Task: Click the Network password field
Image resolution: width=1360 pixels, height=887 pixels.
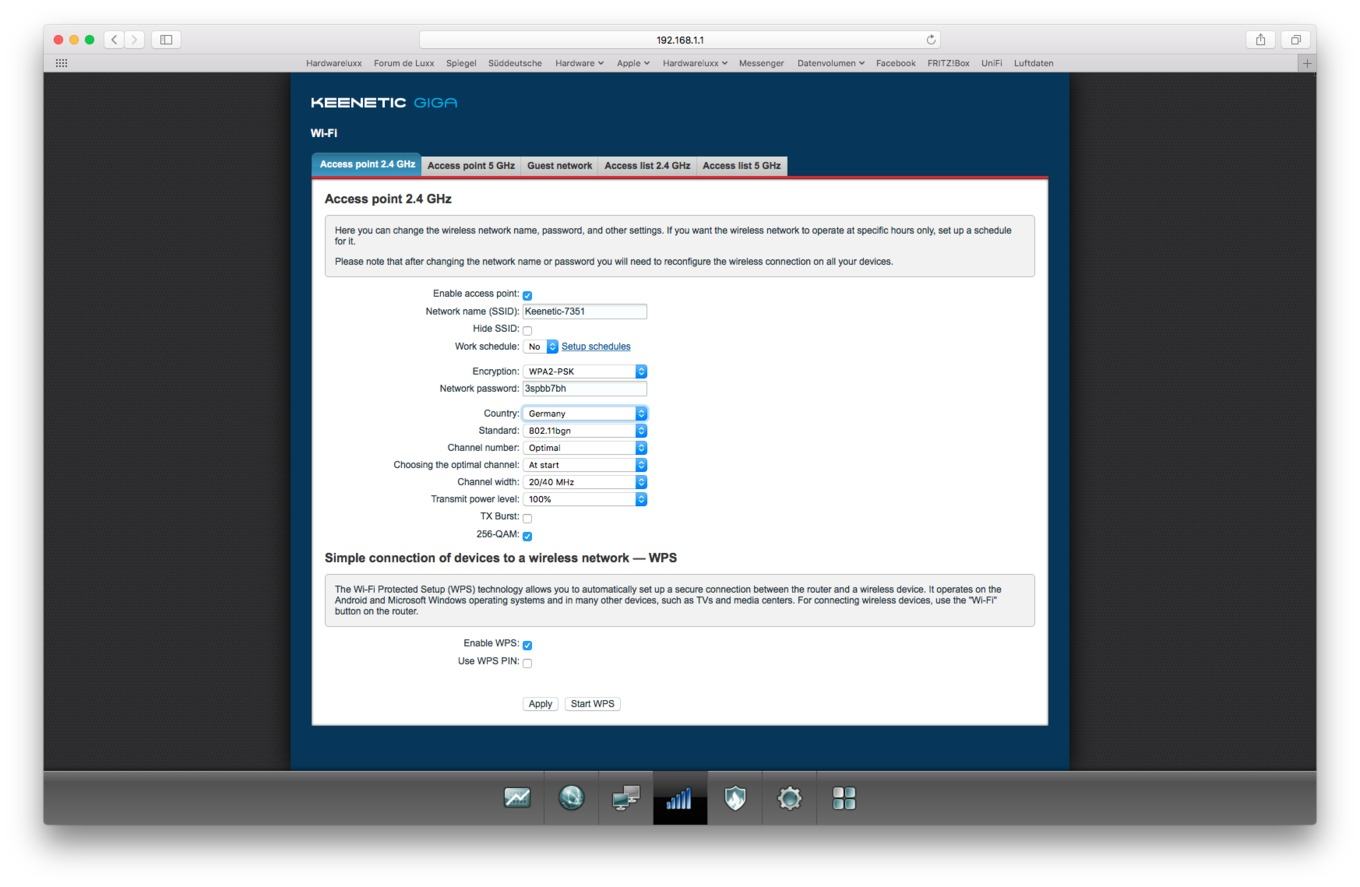Action: [x=584, y=388]
